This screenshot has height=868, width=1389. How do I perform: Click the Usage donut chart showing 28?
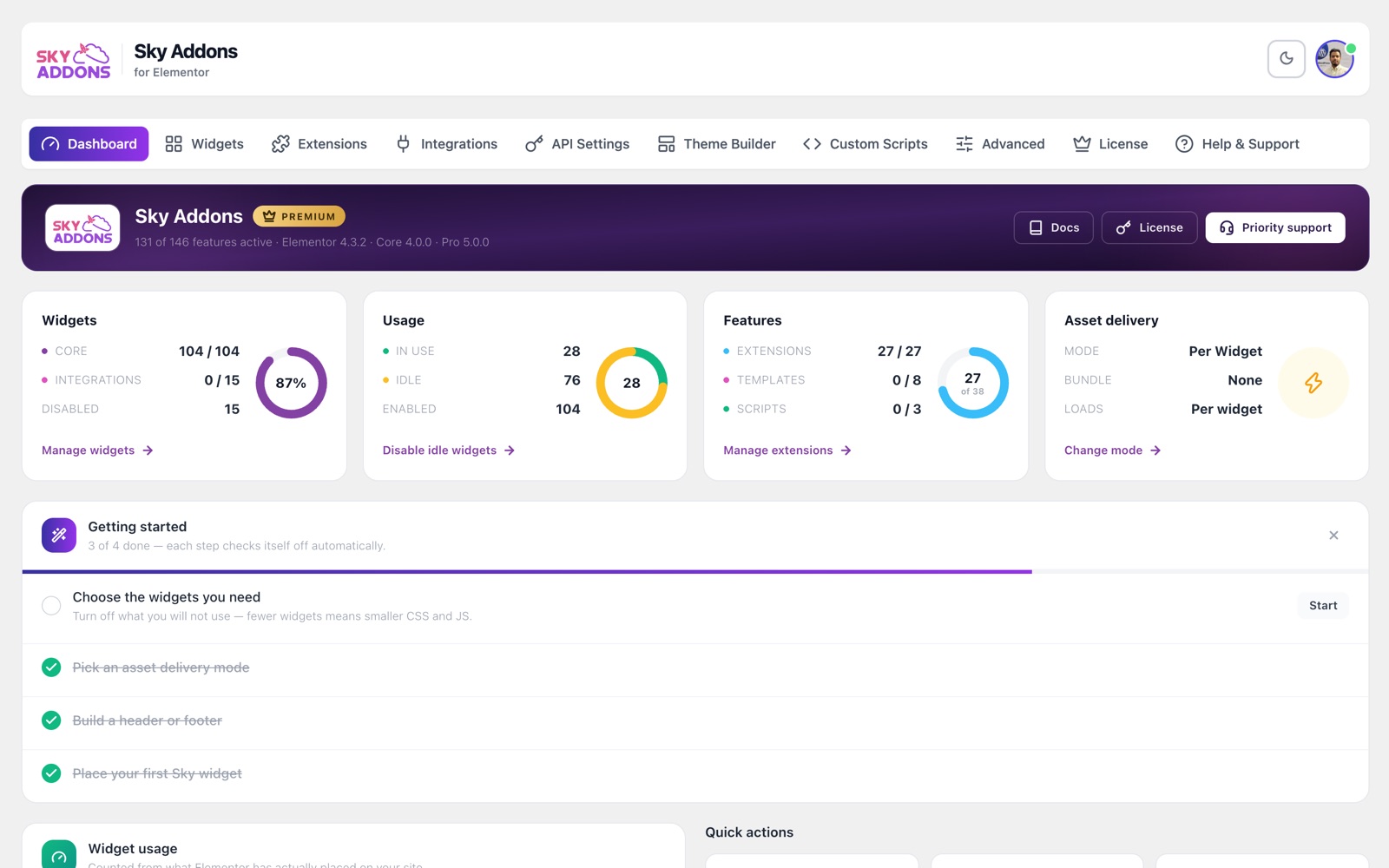tap(632, 383)
